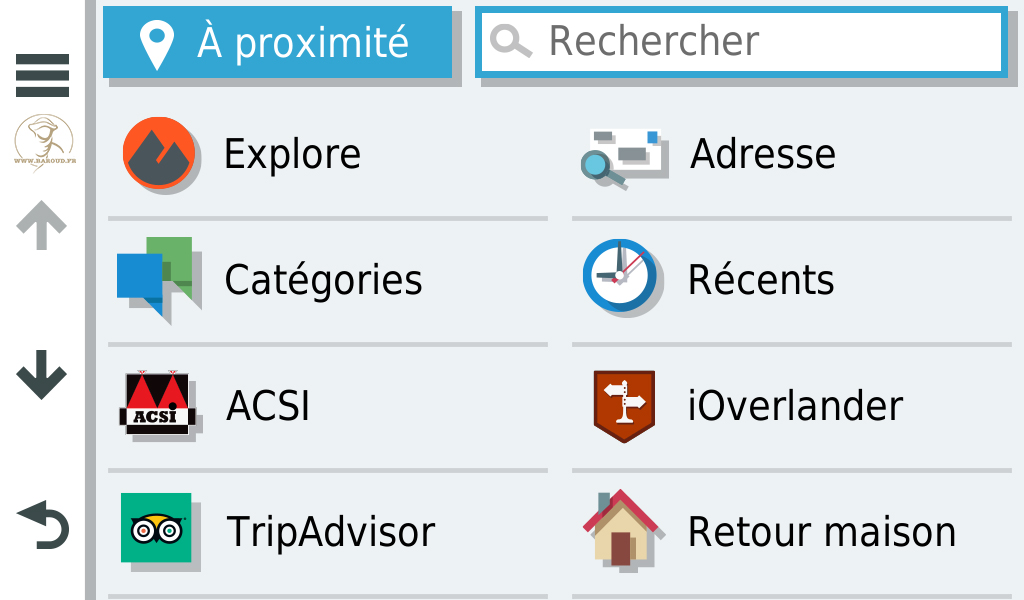Screen dimensions: 1024x600
Task: Go back with the return arrow
Action: pyautogui.click(x=43, y=524)
